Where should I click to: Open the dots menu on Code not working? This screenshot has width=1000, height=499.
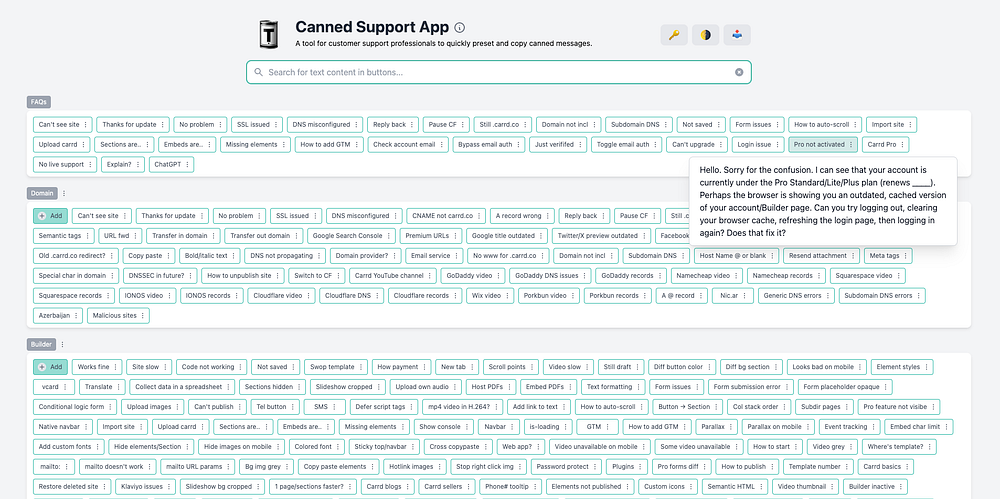(x=239, y=367)
